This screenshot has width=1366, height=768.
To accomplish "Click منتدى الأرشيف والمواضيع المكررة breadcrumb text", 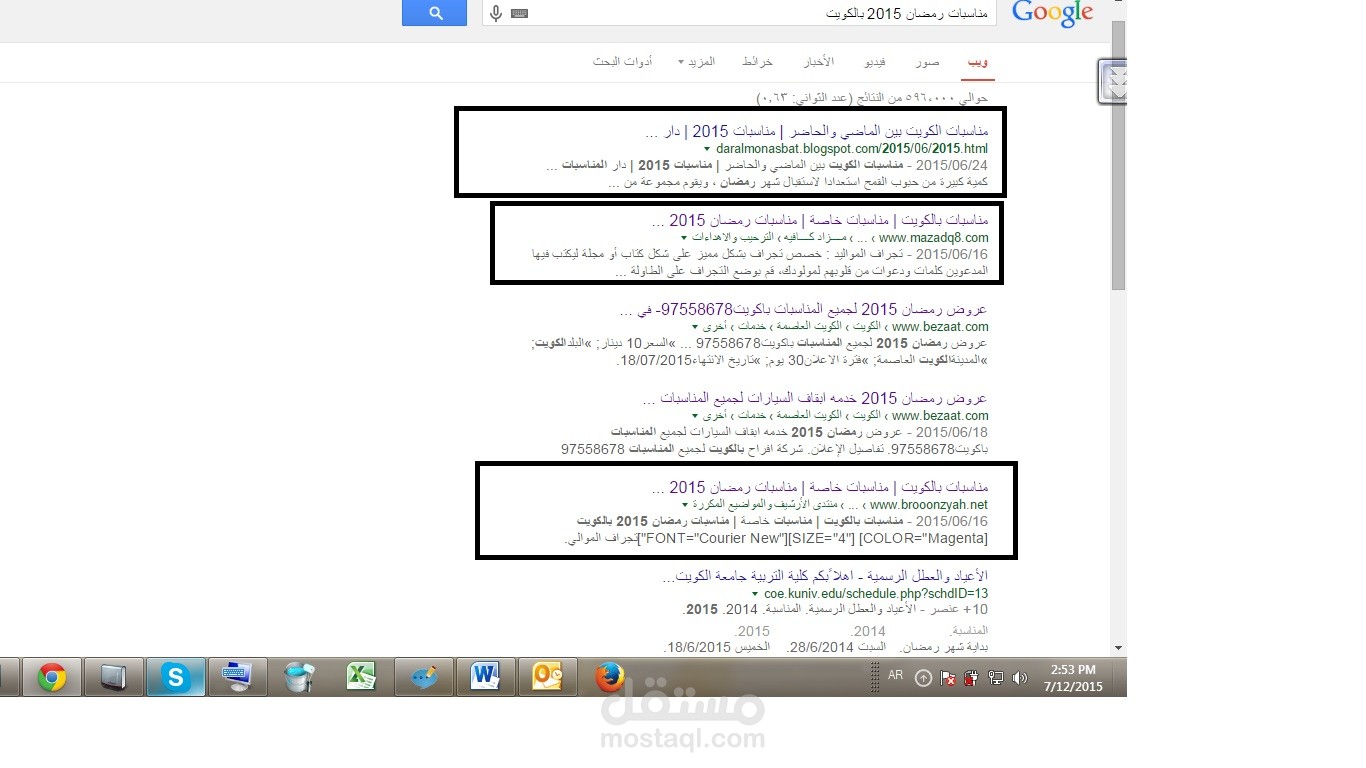I will 767,505.
